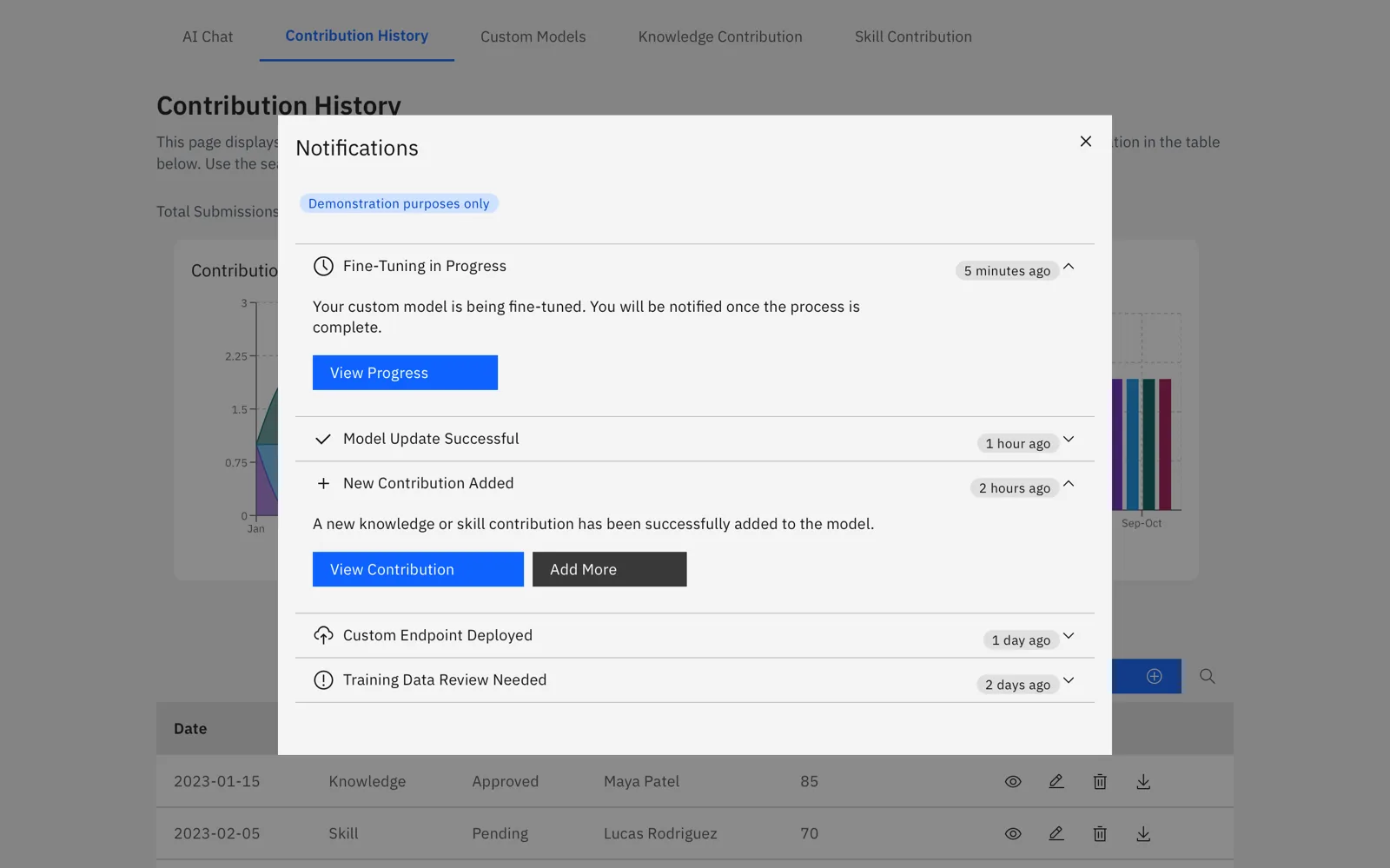Open the Custom Models tab

click(x=533, y=36)
